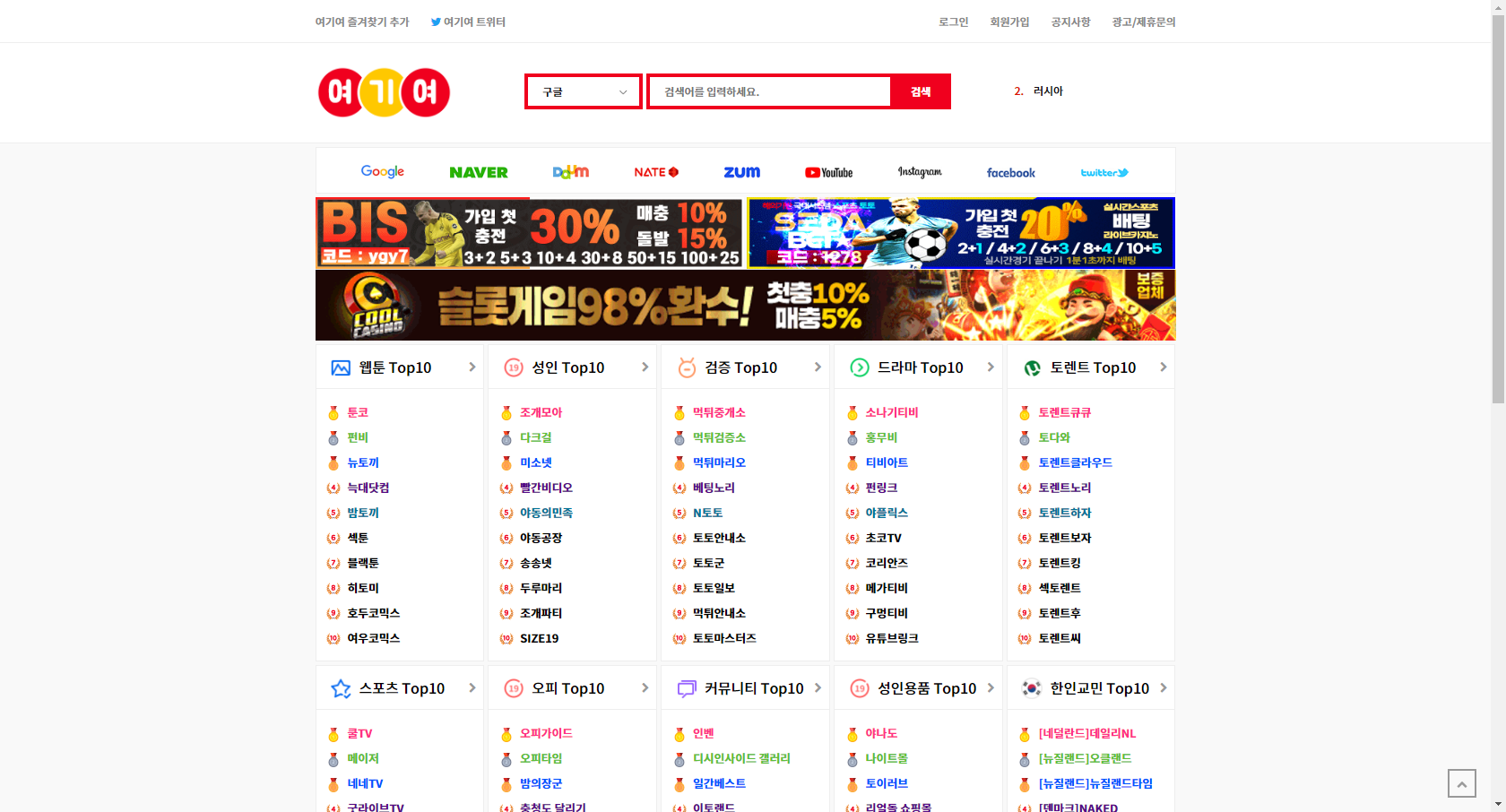Expand the 커뮤니티 Top10 chevron arrow

coord(818,687)
